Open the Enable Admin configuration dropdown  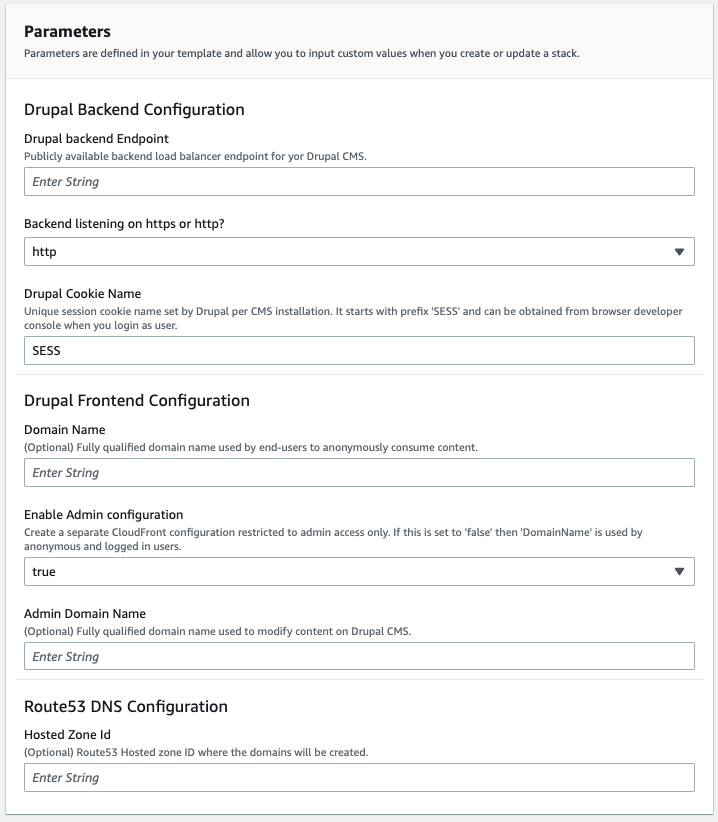pyautogui.click(x=358, y=572)
